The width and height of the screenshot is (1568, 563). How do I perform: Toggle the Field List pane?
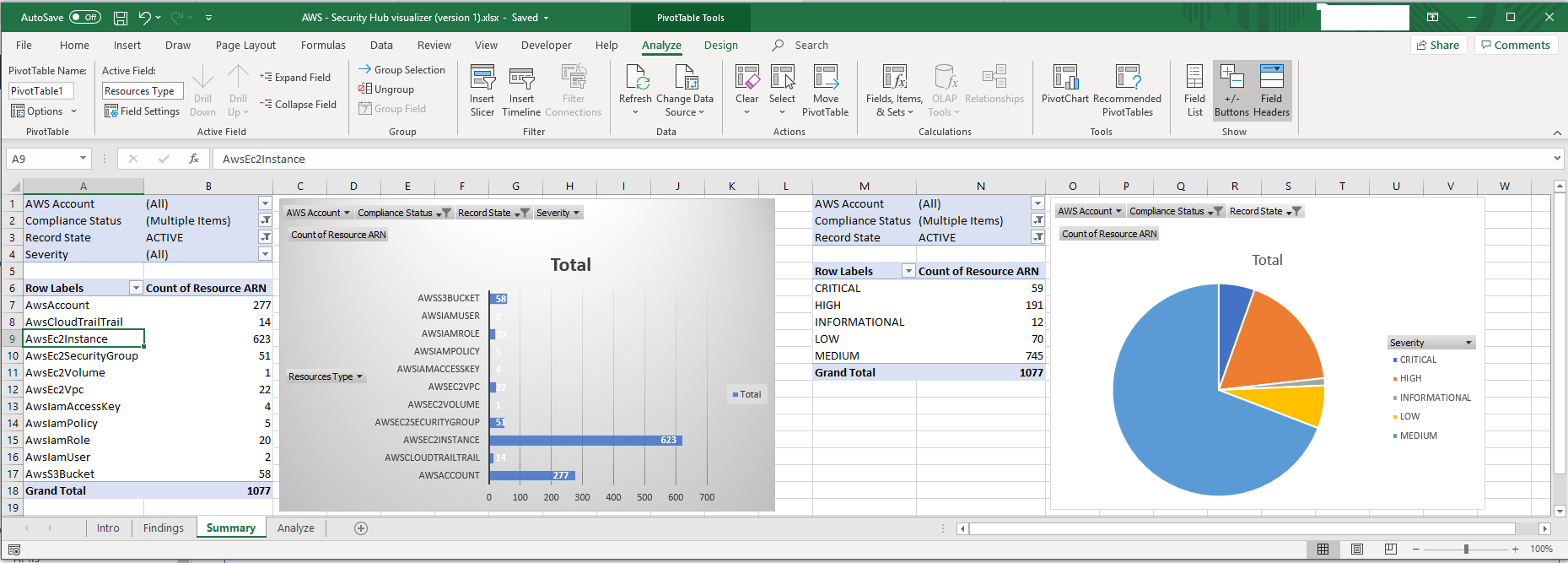(1194, 91)
